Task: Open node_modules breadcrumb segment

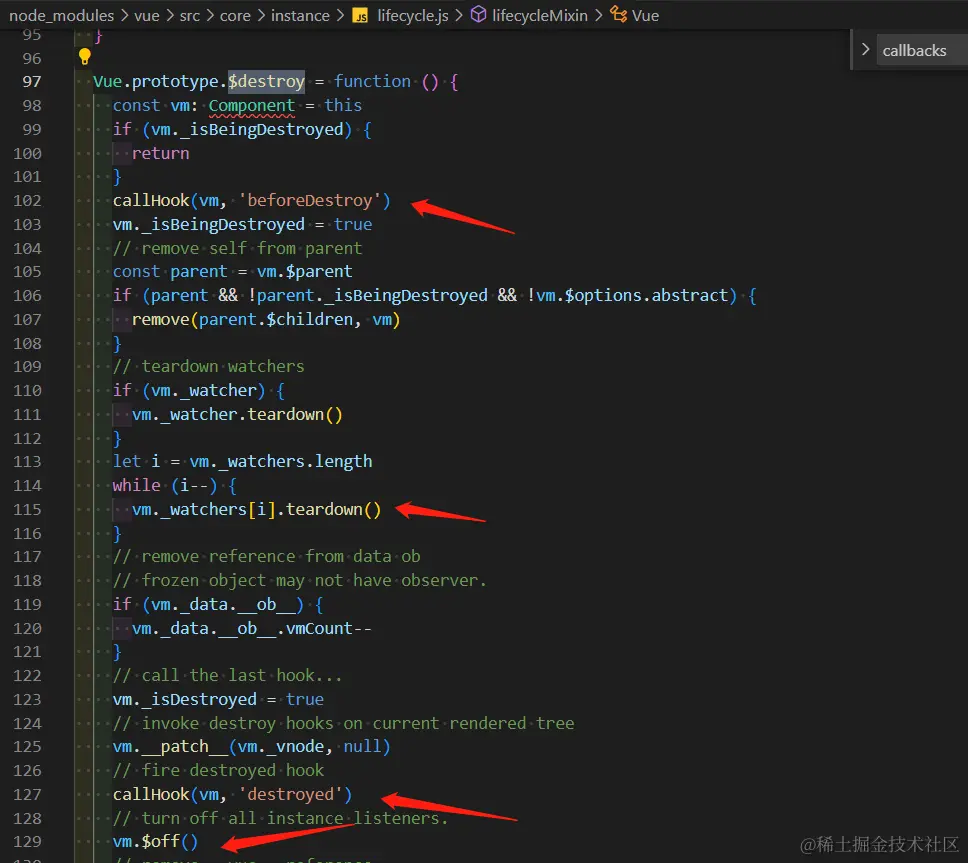Action: pos(61,15)
